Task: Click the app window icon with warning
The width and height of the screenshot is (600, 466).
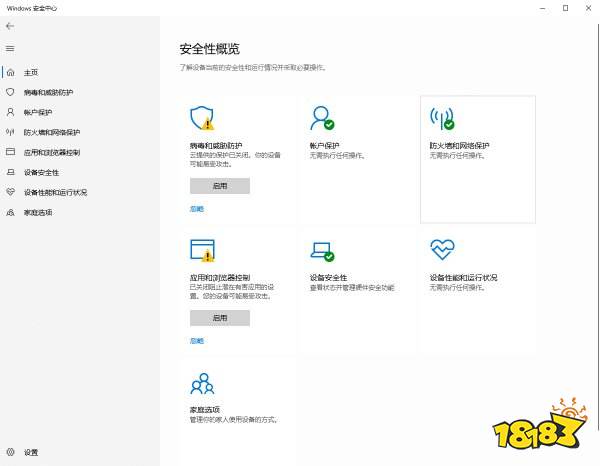Action: tap(202, 251)
